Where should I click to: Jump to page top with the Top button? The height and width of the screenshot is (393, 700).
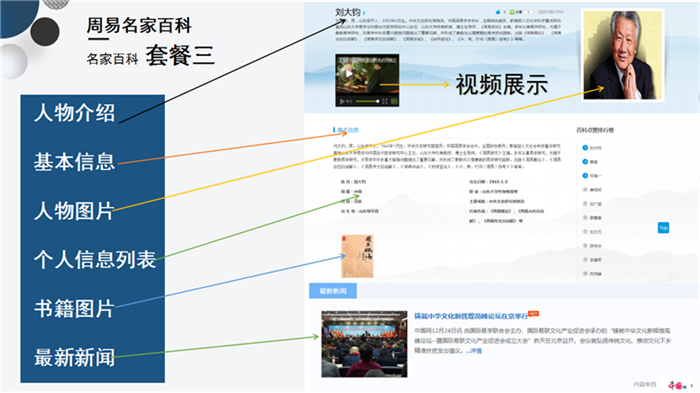(x=663, y=228)
